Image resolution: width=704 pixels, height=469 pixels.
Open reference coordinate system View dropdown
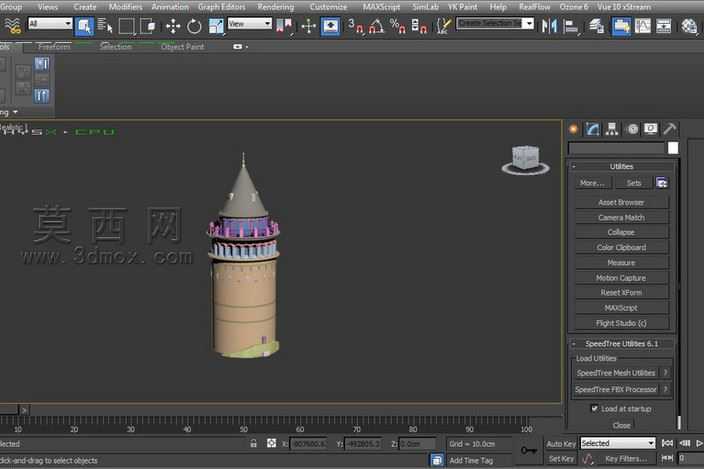click(x=250, y=23)
